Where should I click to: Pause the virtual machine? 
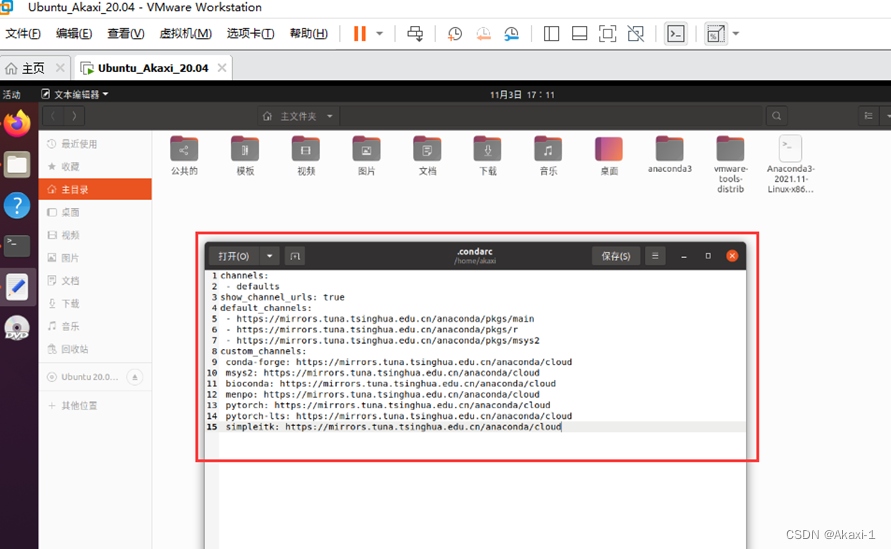click(x=359, y=34)
